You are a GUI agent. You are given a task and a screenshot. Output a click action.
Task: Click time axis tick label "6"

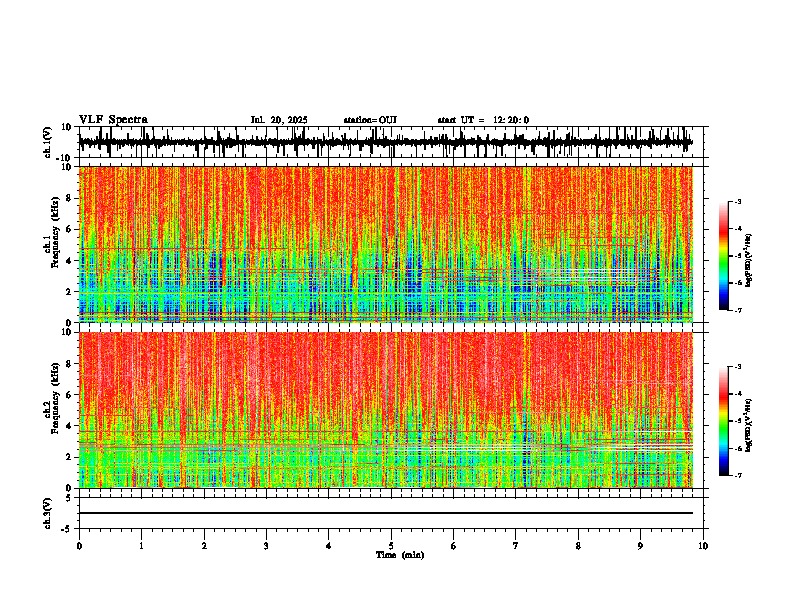coord(453,546)
